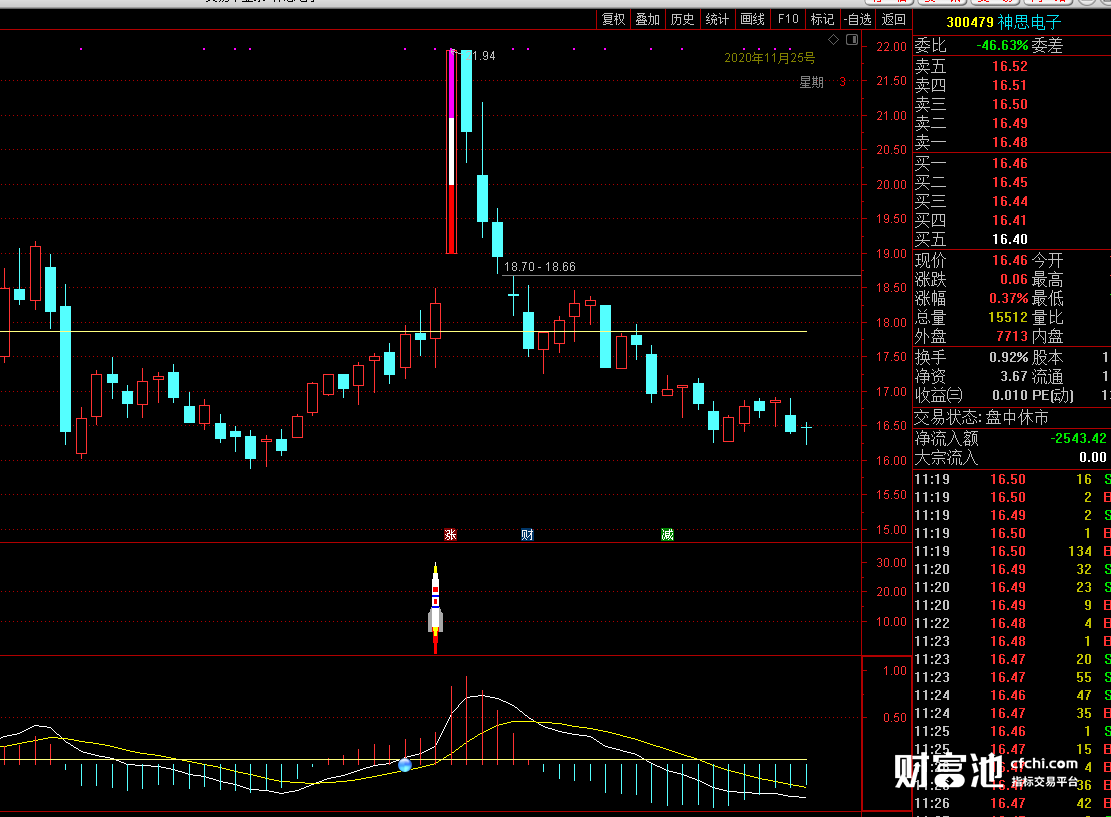Click the 返回 return button
The width and height of the screenshot is (1111, 817).
pyautogui.click(x=893, y=19)
